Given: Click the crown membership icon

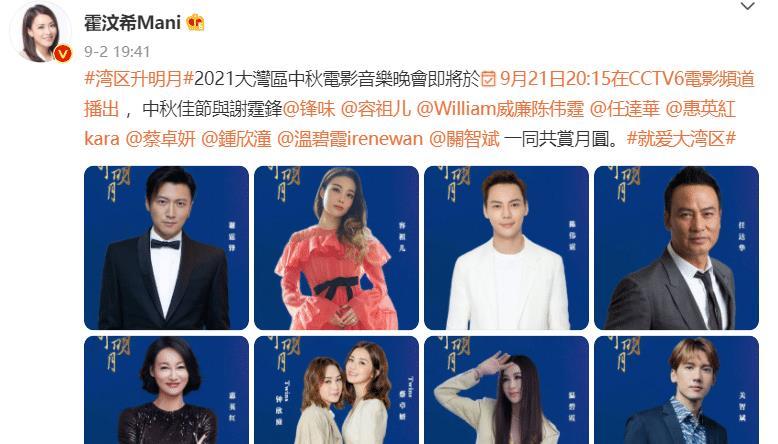Looking at the screenshot, I should (x=195, y=23).
